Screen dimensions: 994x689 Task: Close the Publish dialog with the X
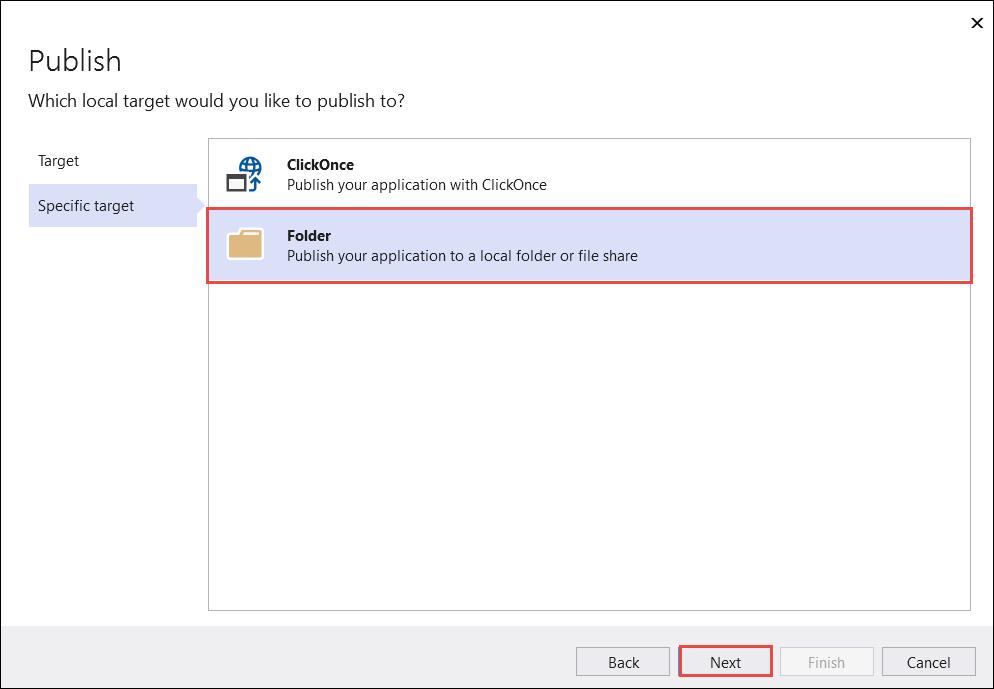point(977,23)
